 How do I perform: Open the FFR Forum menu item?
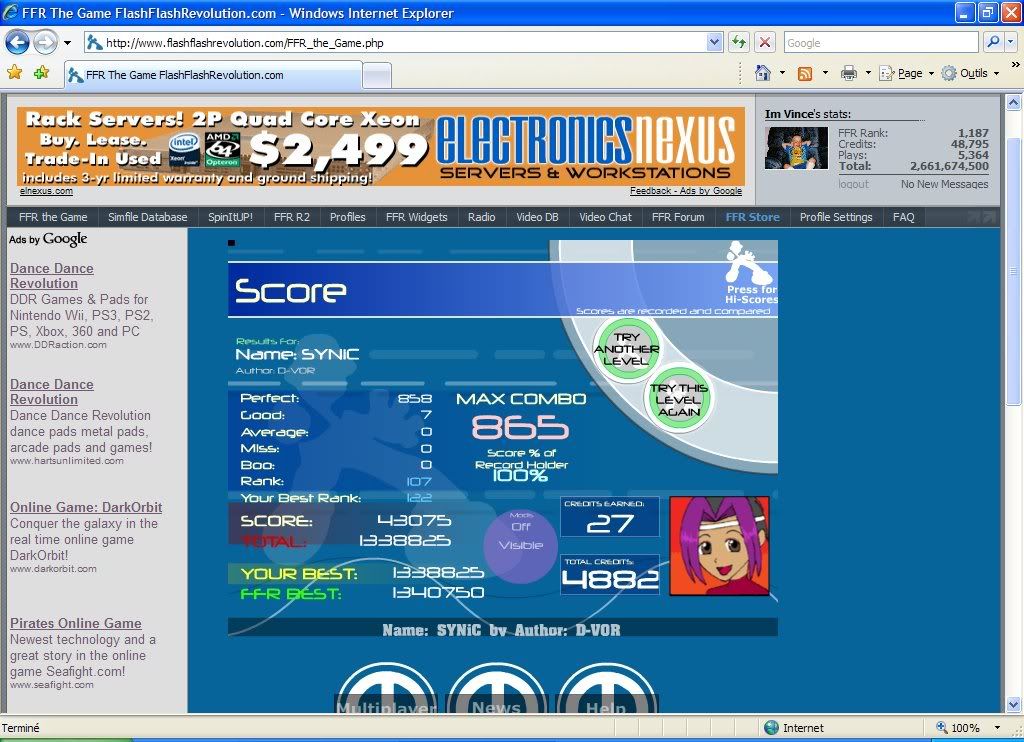[x=678, y=217]
